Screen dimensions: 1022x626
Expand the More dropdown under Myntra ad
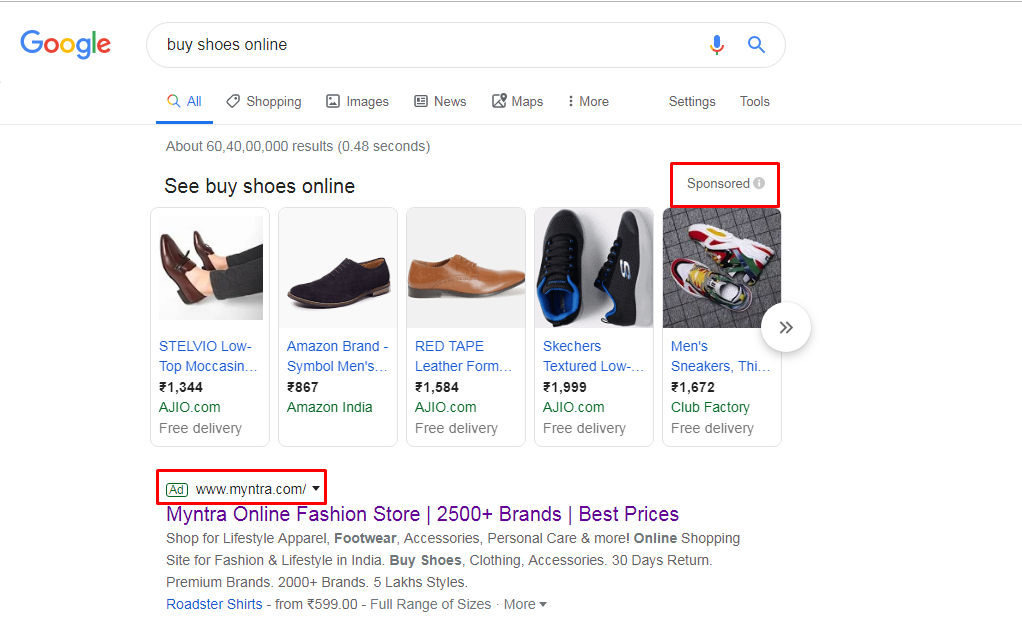(525, 604)
